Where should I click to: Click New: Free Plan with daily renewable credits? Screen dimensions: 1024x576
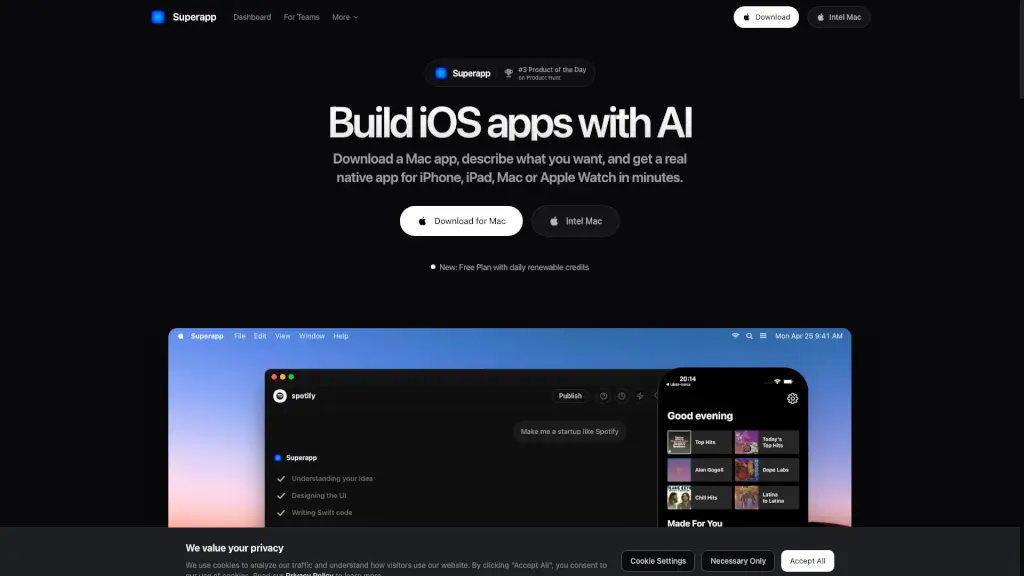point(514,267)
